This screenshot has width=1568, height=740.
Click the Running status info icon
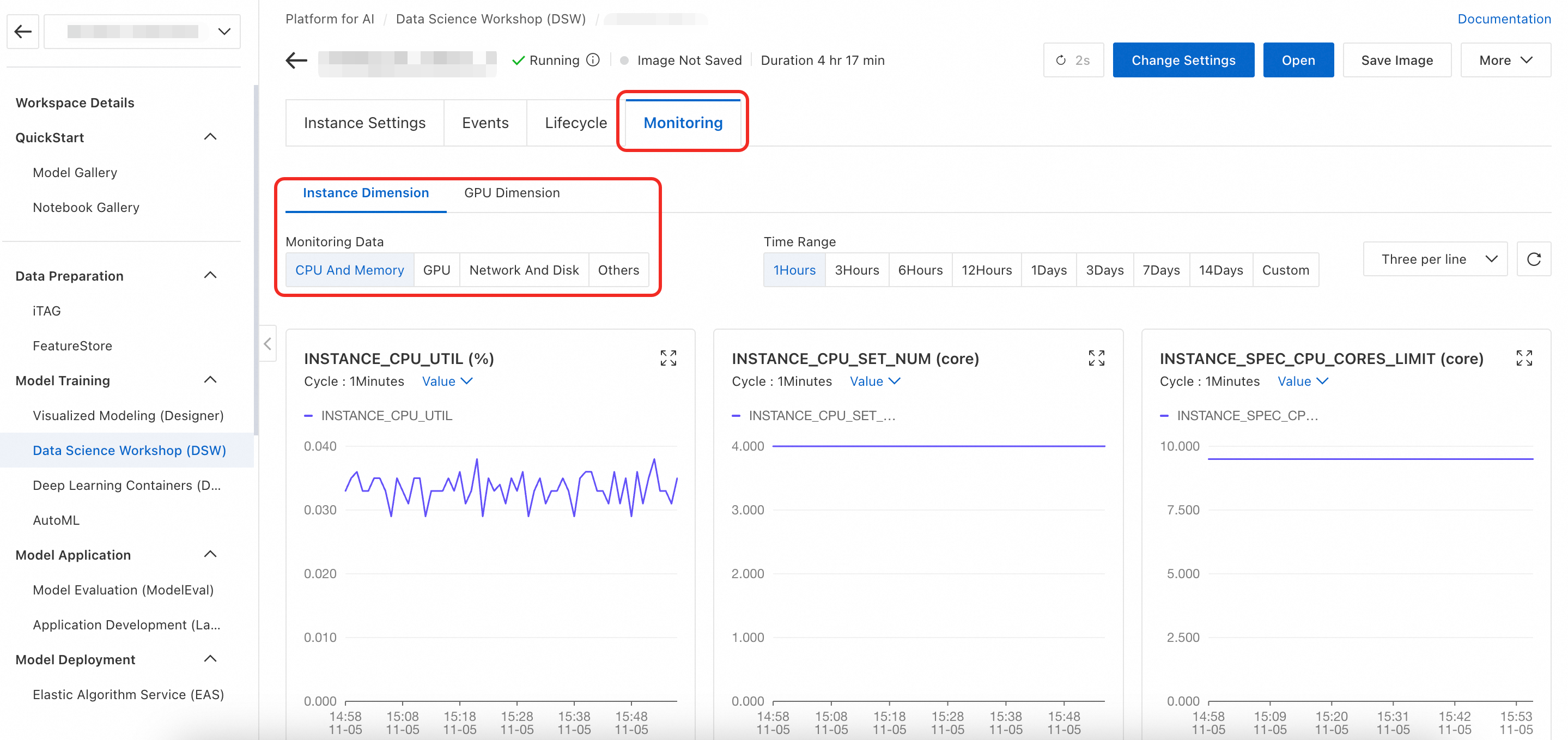coord(593,60)
